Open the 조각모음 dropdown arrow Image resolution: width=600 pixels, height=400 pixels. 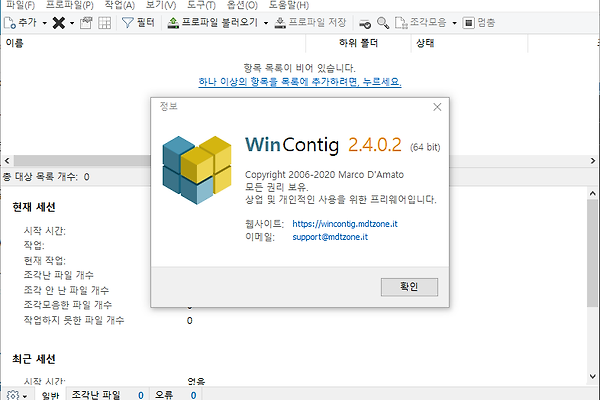(454, 23)
